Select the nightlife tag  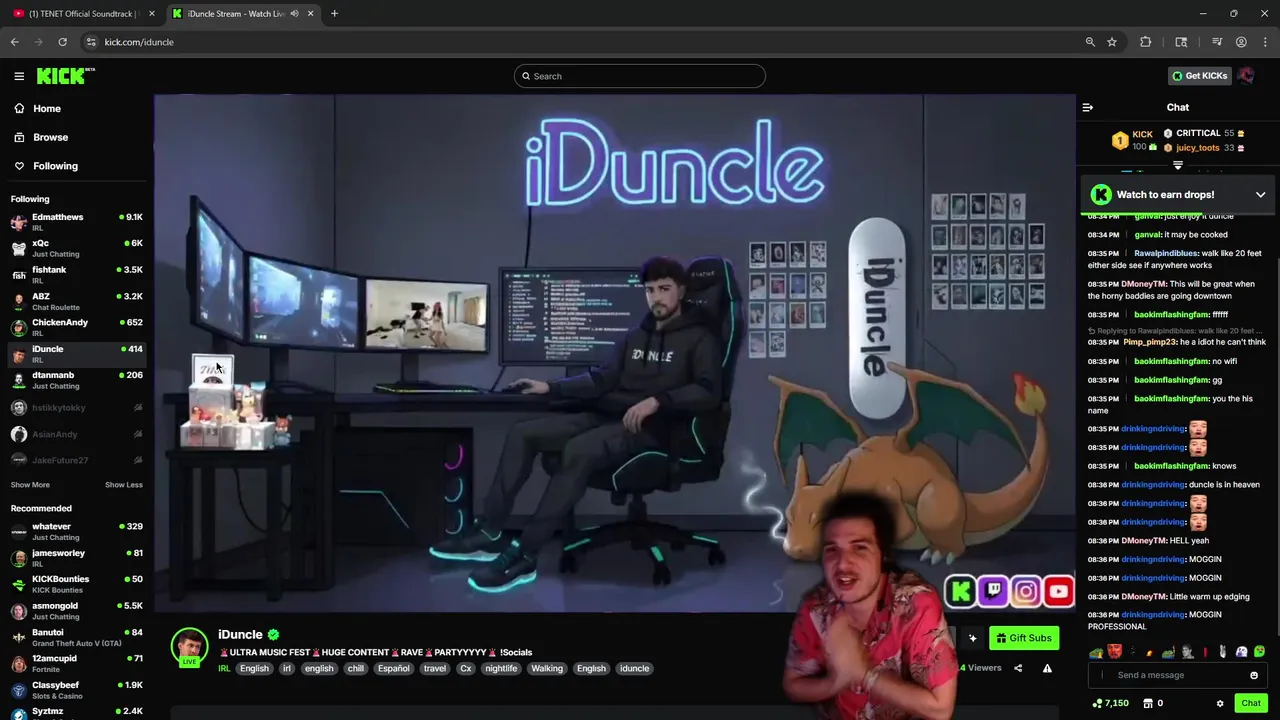tap(501, 668)
